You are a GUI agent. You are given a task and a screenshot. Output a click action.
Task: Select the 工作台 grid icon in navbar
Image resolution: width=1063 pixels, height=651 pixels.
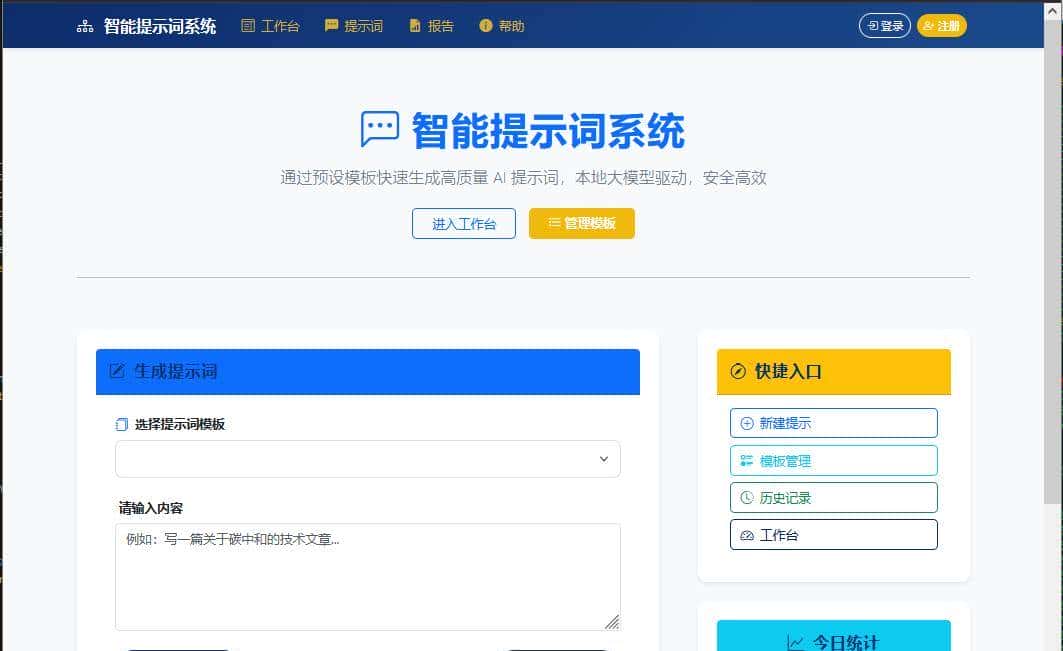pos(249,26)
